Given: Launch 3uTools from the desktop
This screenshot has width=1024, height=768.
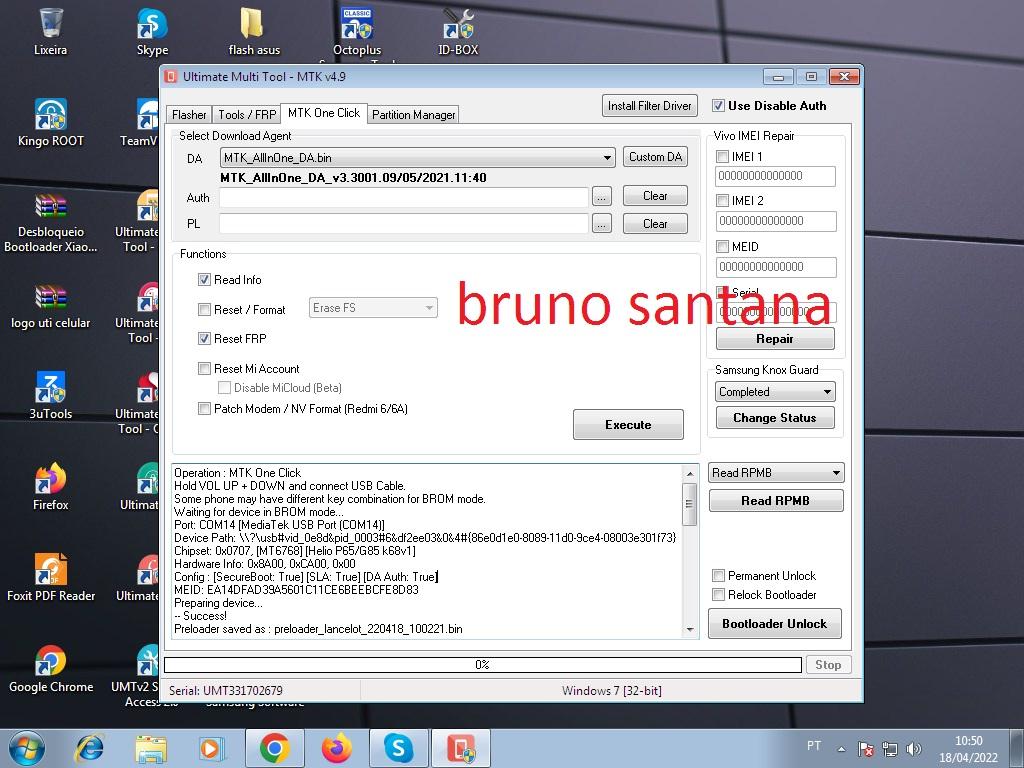Looking at the screenshot, I should 50,395.
